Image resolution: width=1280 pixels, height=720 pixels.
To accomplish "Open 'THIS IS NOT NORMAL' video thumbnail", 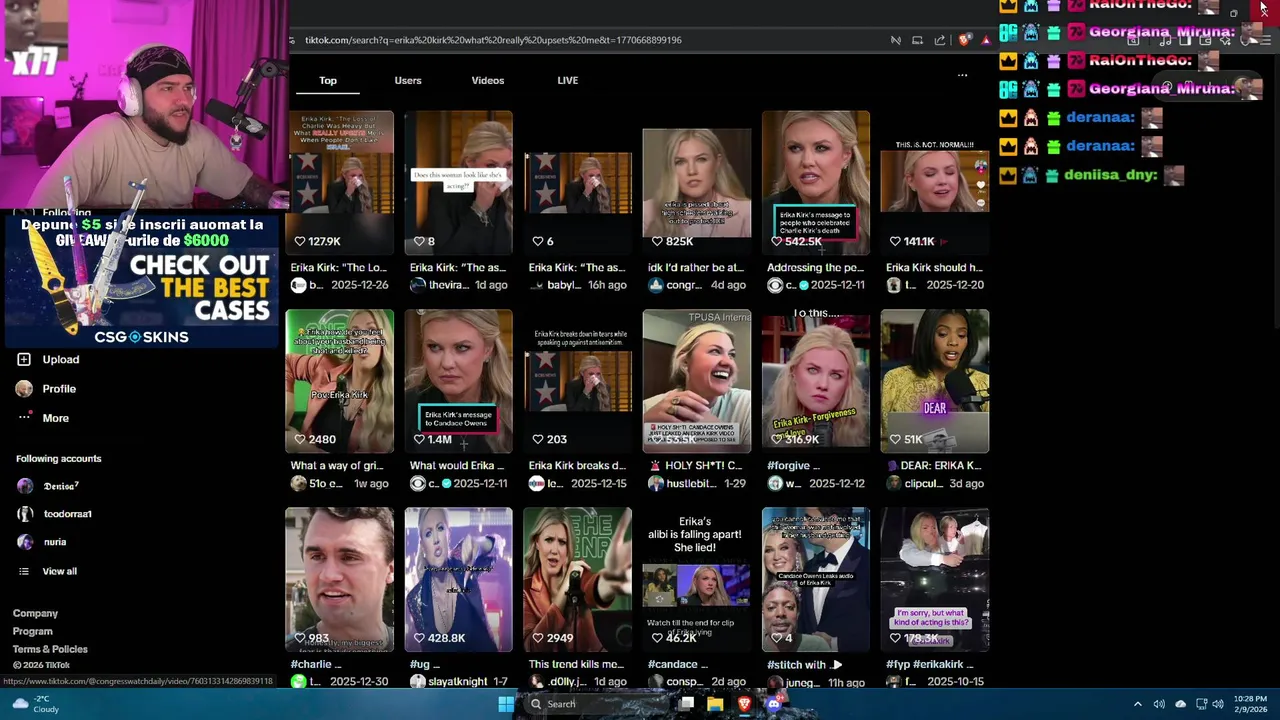I will tap(935, 182).
